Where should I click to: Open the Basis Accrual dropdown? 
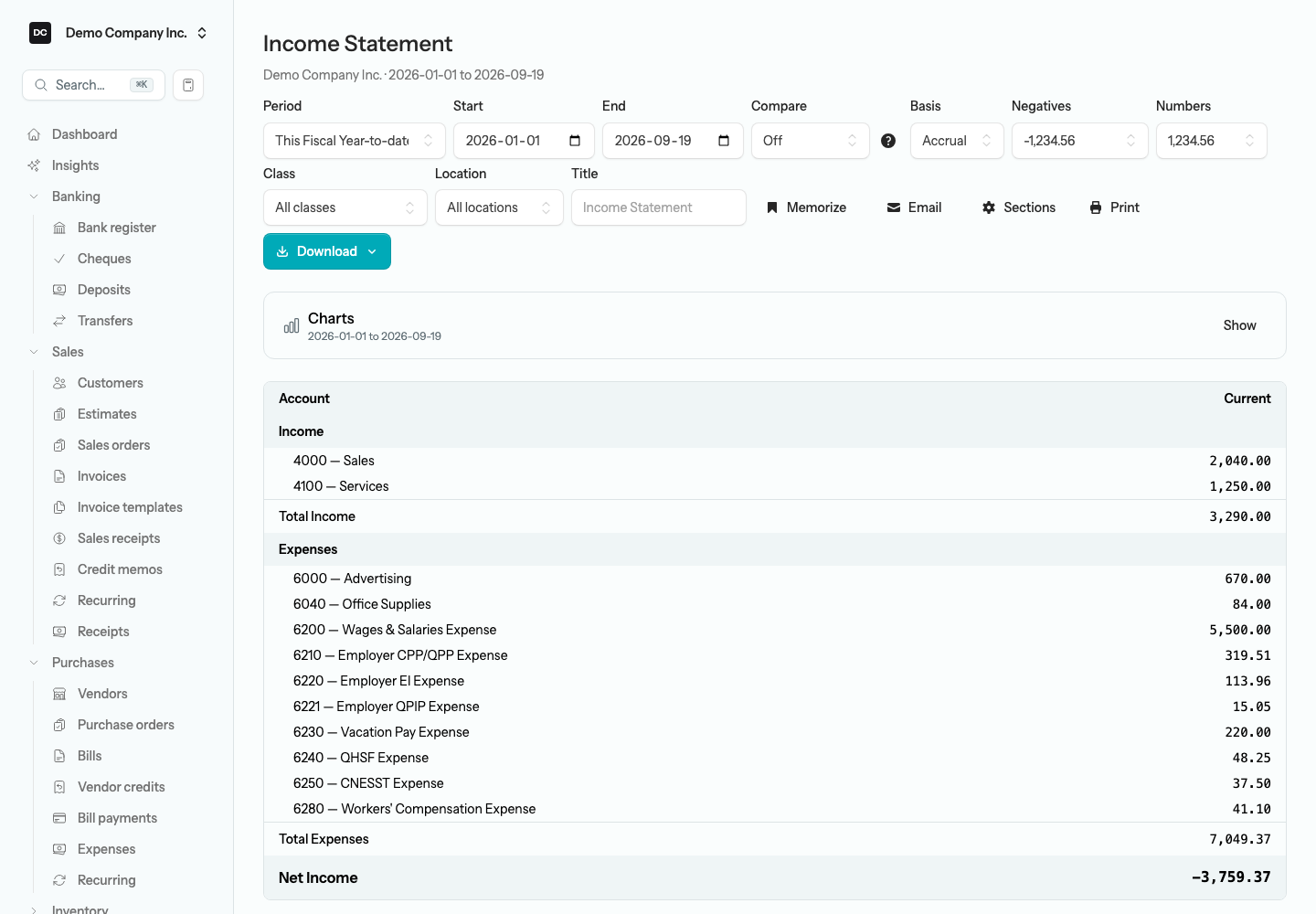click(x=957, y=141)
